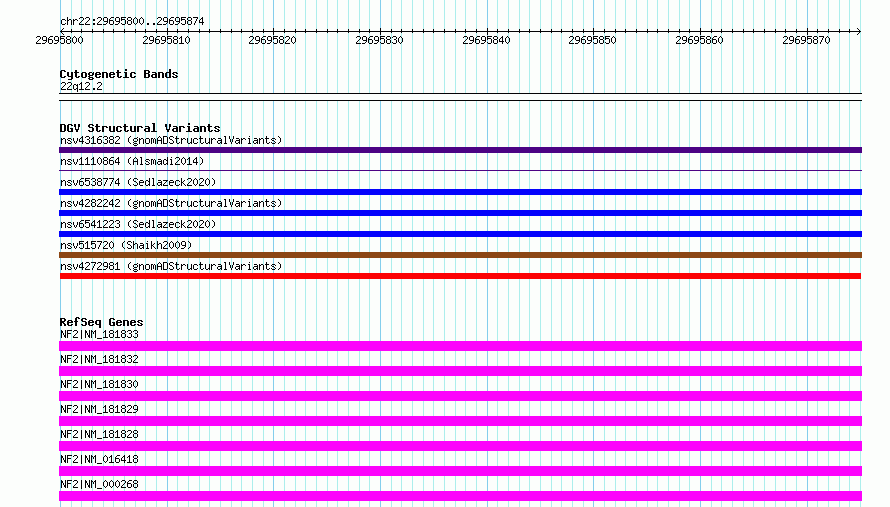Open variant nsv4316382 label

pyautogui.click(x=171, y=140)
